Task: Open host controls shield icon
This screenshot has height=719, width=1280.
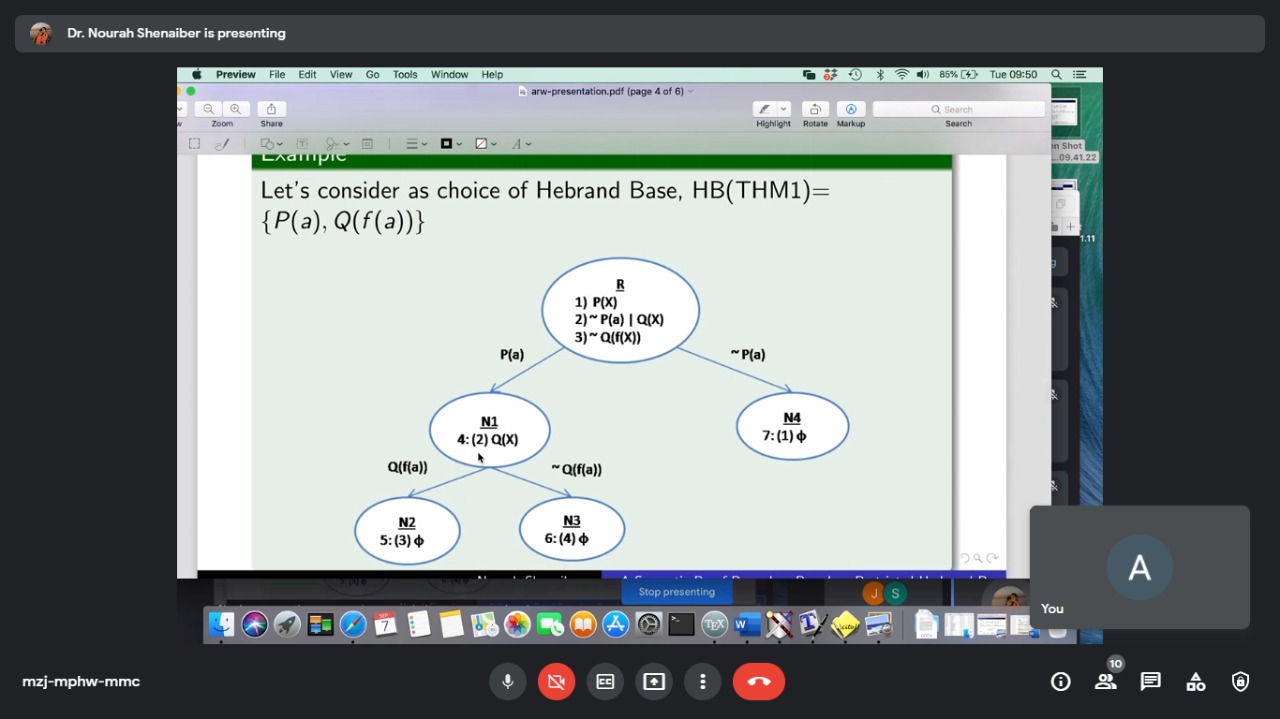Action: pyautogui.click(x=1241, y=682)
